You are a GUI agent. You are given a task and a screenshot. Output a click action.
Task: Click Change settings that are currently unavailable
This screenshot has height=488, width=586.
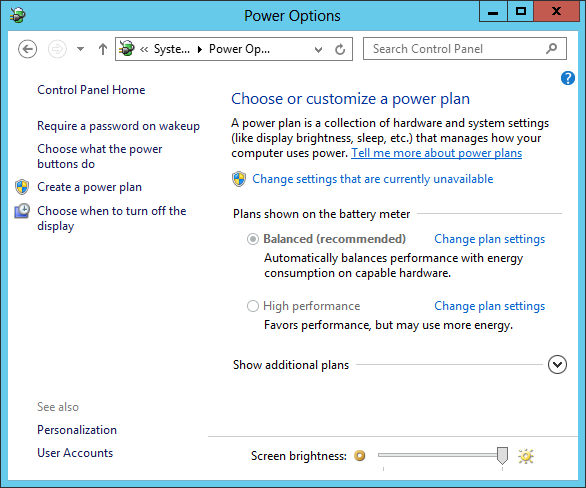[x=373, y=179]
